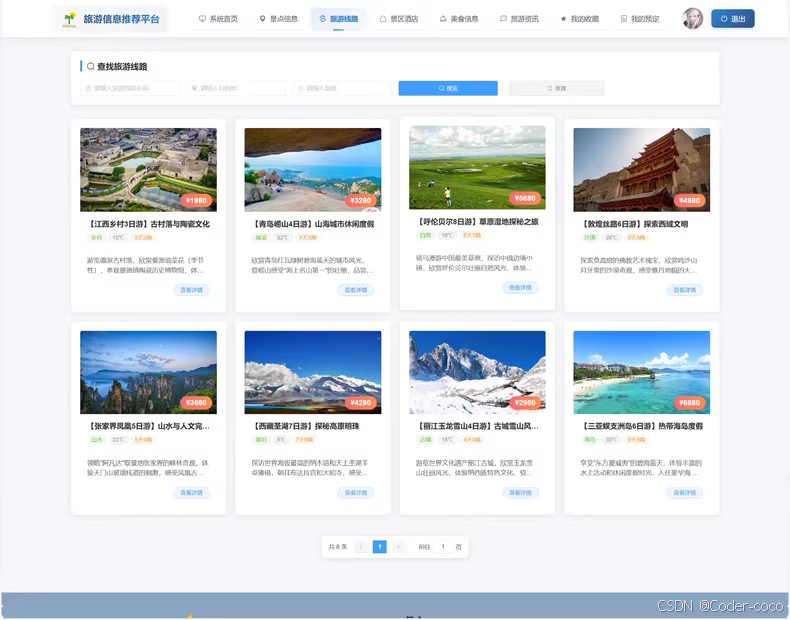Image resolution: width=790 pixels, height=620 pixels.
Task: Click the title 【江西乡村3日游】古村落与陶瓷文化
Action: [x=148, y=224]
